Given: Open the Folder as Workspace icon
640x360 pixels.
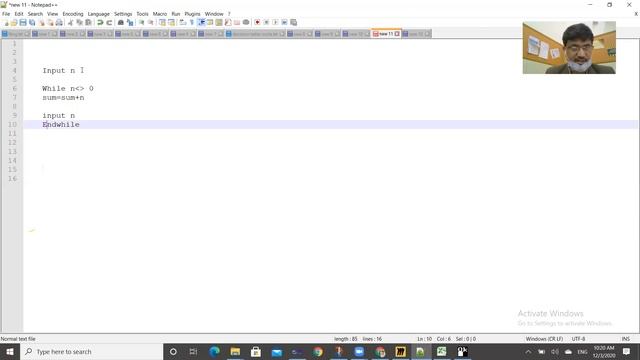Looking at the screenshot, I should pos(237,22).
